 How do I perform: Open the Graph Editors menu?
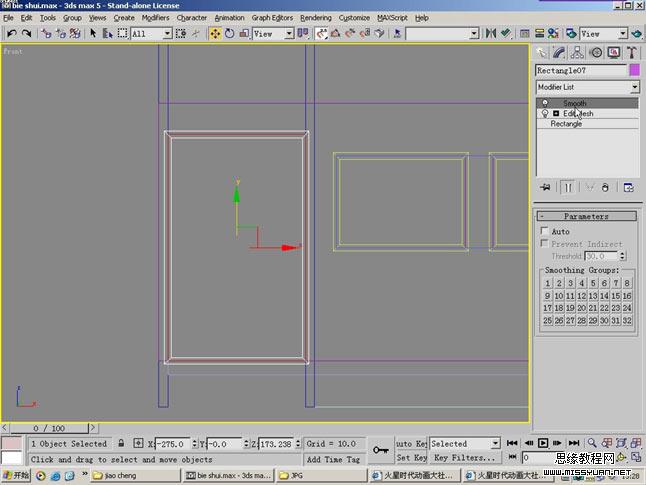coord(272,18)
